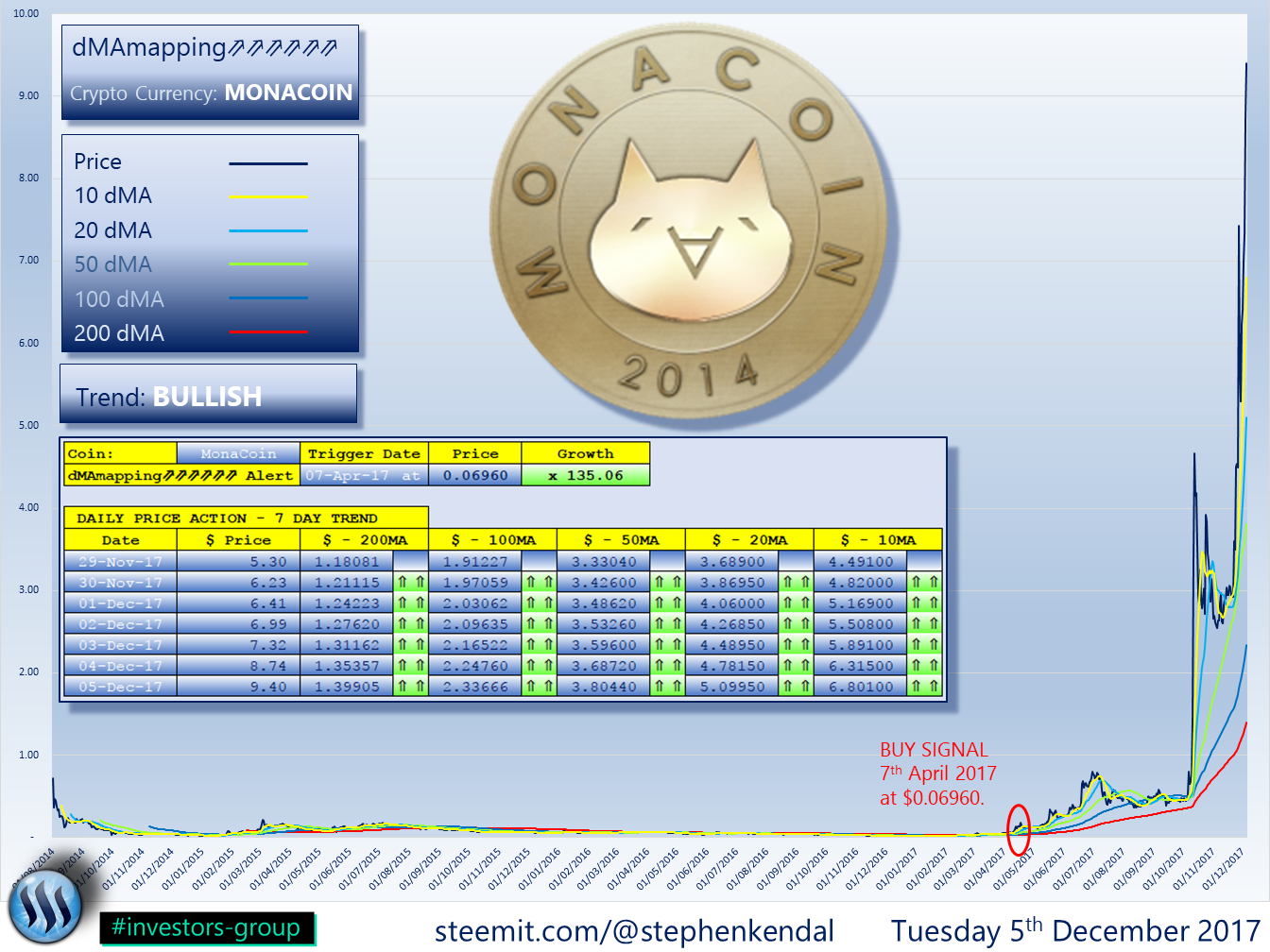The image size is (1270, 952).
Task: Click the dMAmapping title text
Action: pyautogui.click(x=204, y=47)
